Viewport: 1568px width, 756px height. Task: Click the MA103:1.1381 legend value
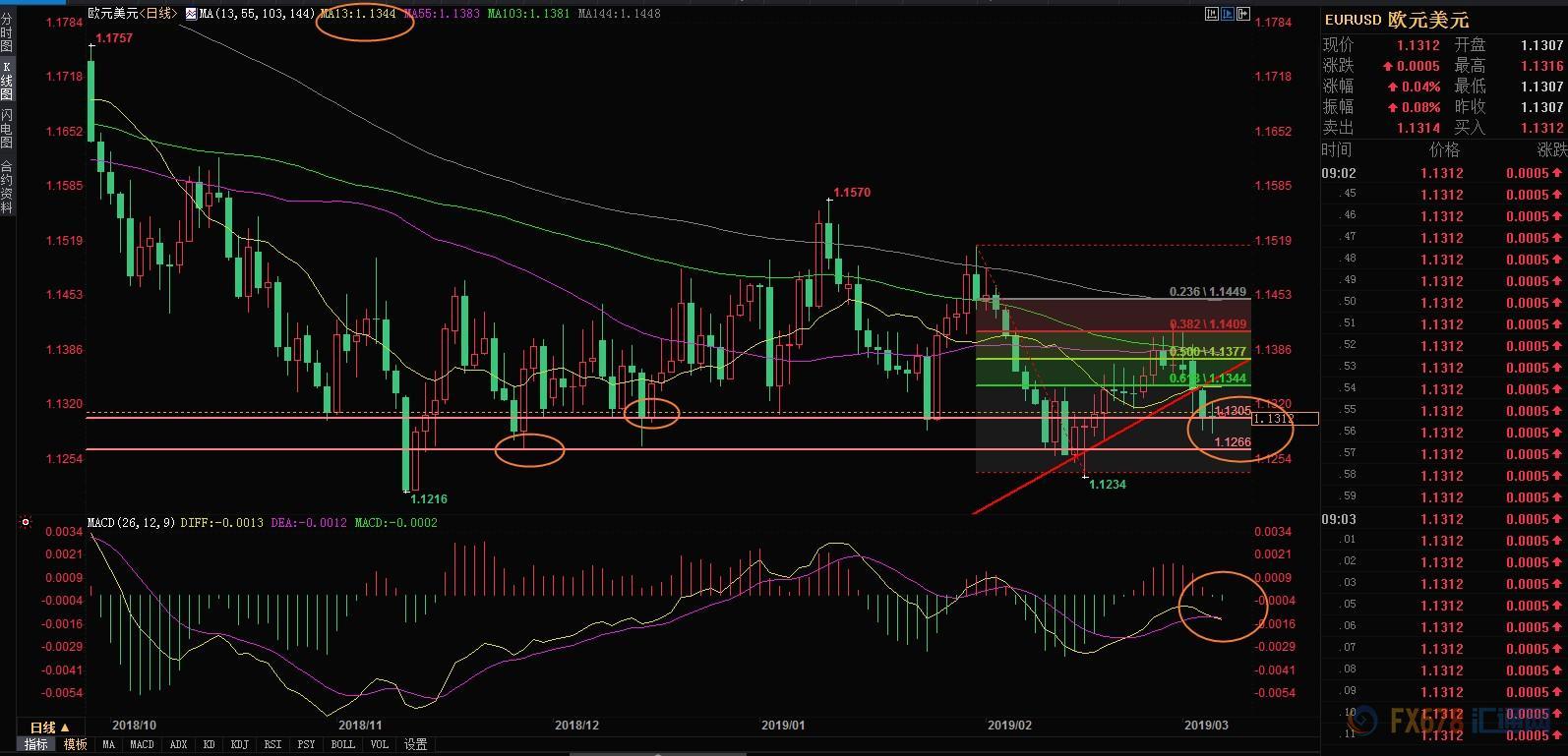click(528, 14)
